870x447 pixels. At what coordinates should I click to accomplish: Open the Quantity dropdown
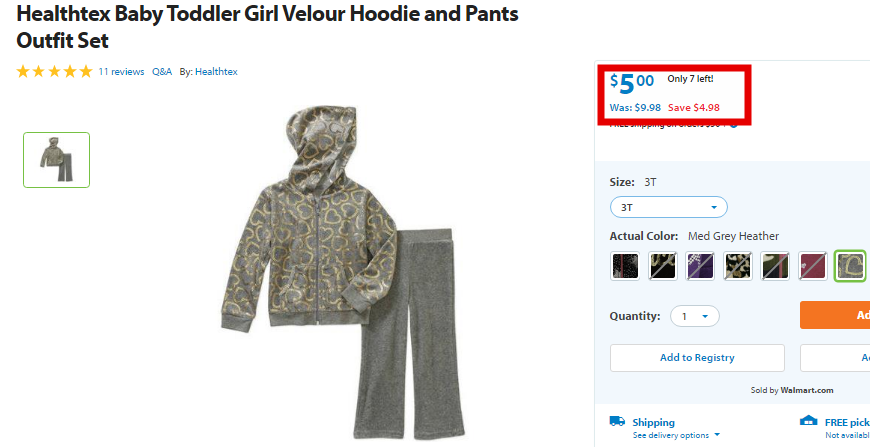tap(695, 316)
